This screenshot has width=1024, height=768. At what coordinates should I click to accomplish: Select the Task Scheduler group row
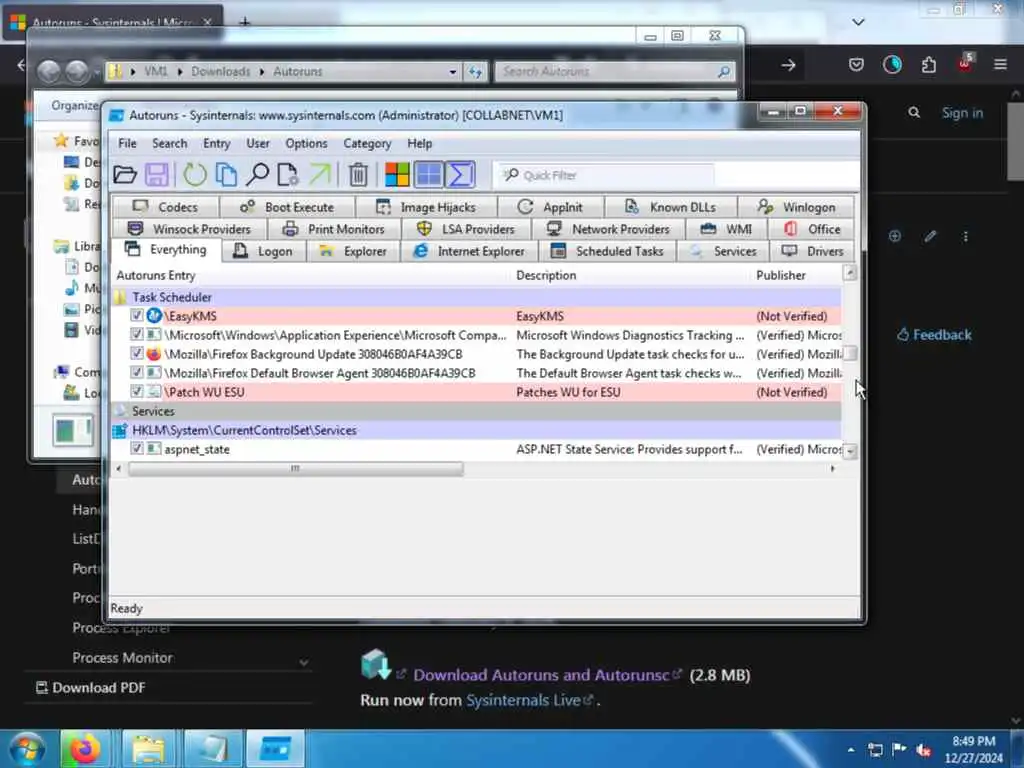pos(476,296)
